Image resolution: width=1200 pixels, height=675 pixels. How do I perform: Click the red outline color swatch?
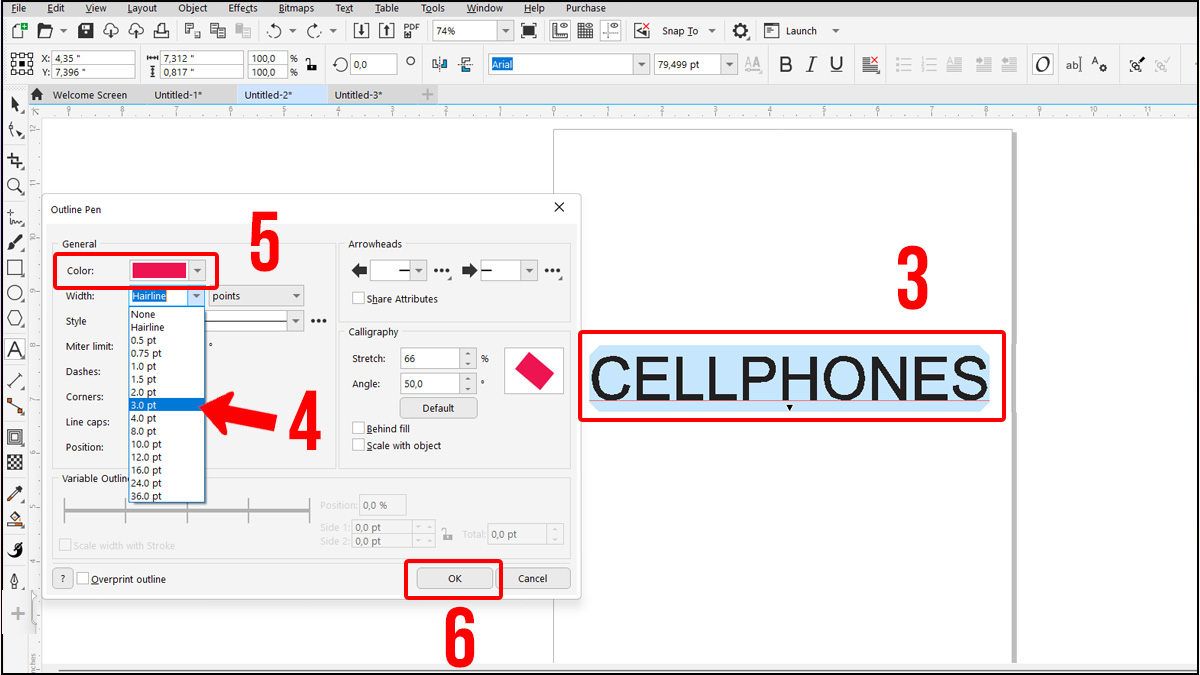160,270
